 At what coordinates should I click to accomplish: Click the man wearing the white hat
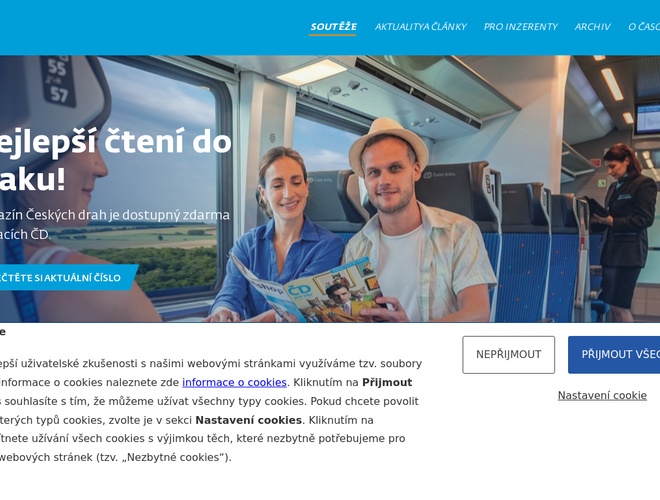tap(415, 221)
